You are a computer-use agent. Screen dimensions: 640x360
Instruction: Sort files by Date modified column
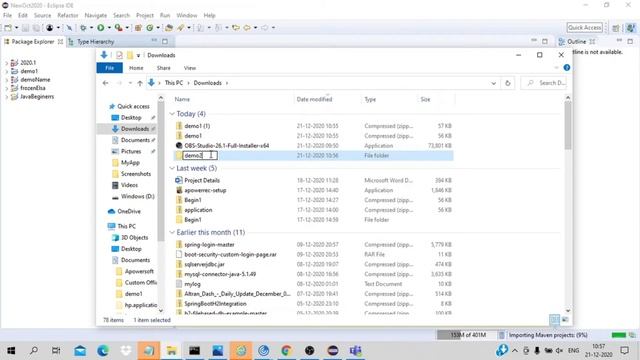coord(327,99)
